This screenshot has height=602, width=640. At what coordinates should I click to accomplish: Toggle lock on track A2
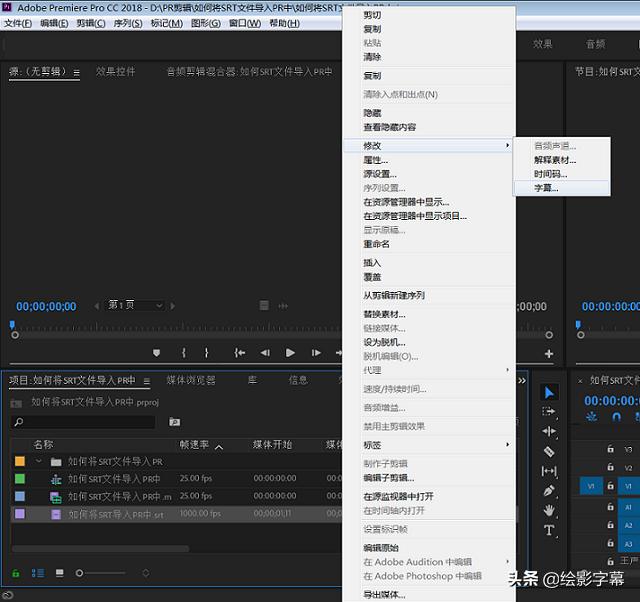611,525
